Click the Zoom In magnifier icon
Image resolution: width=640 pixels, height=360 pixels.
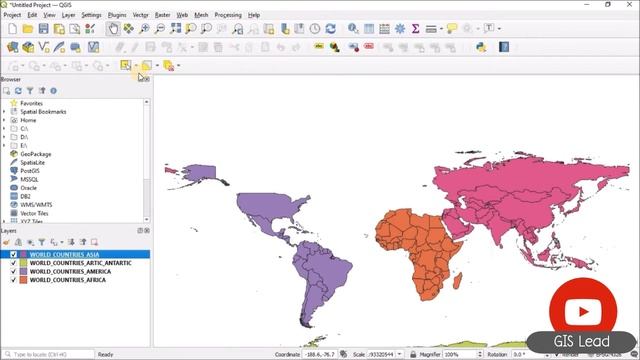(144, 29)
